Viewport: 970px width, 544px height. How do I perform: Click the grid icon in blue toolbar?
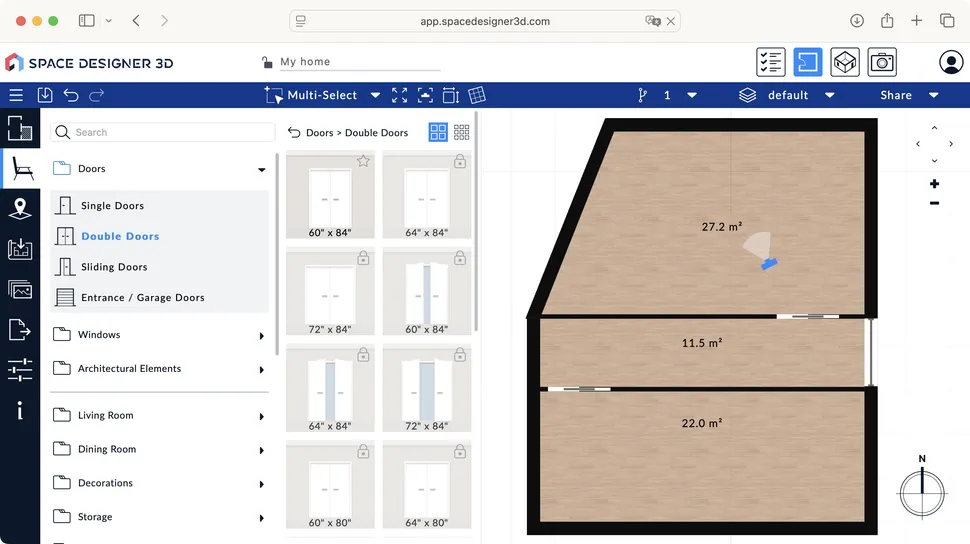point(477,95)
